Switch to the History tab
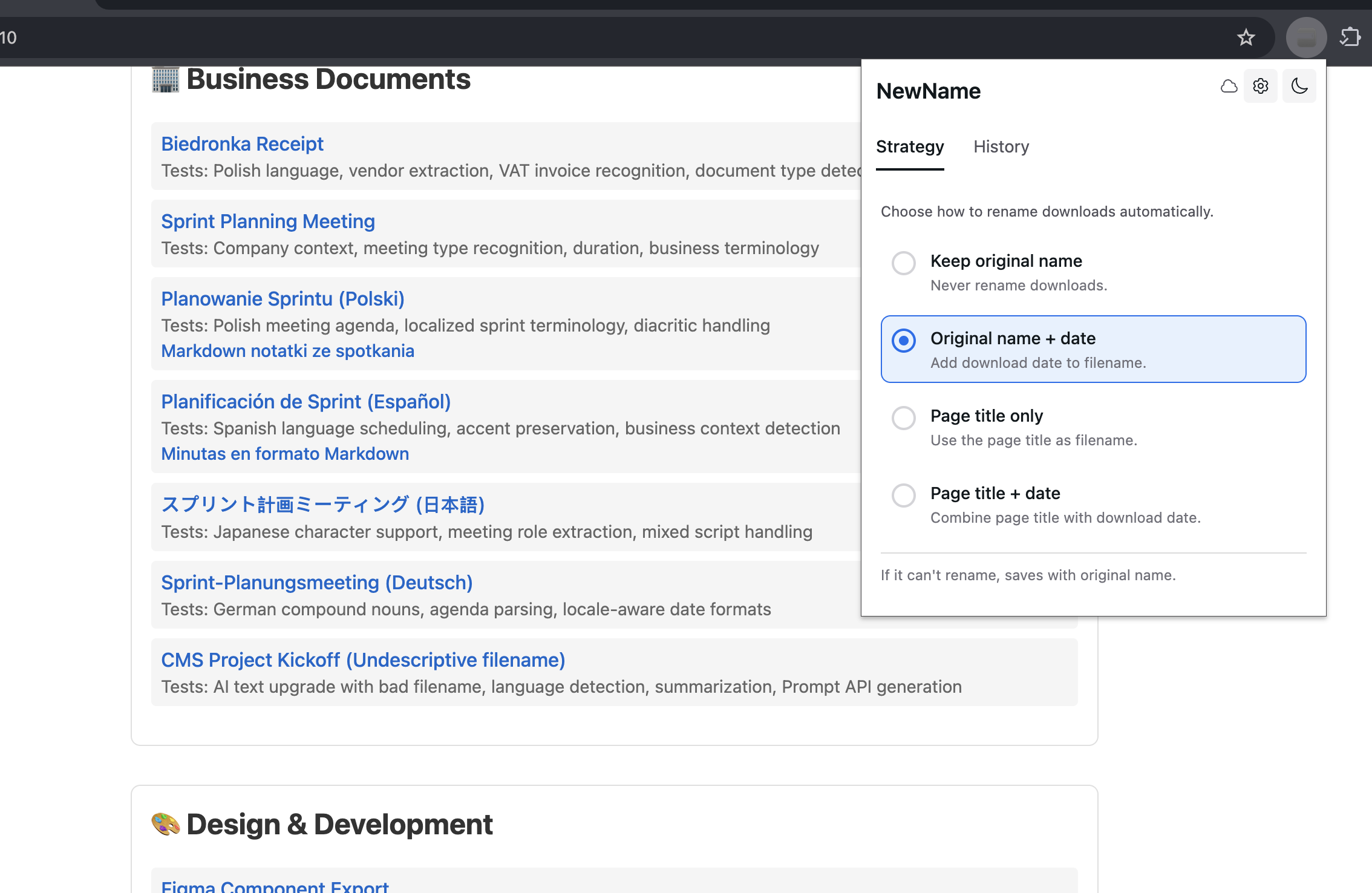The width and height of the screenshot is (1372, 893). 1001,147
